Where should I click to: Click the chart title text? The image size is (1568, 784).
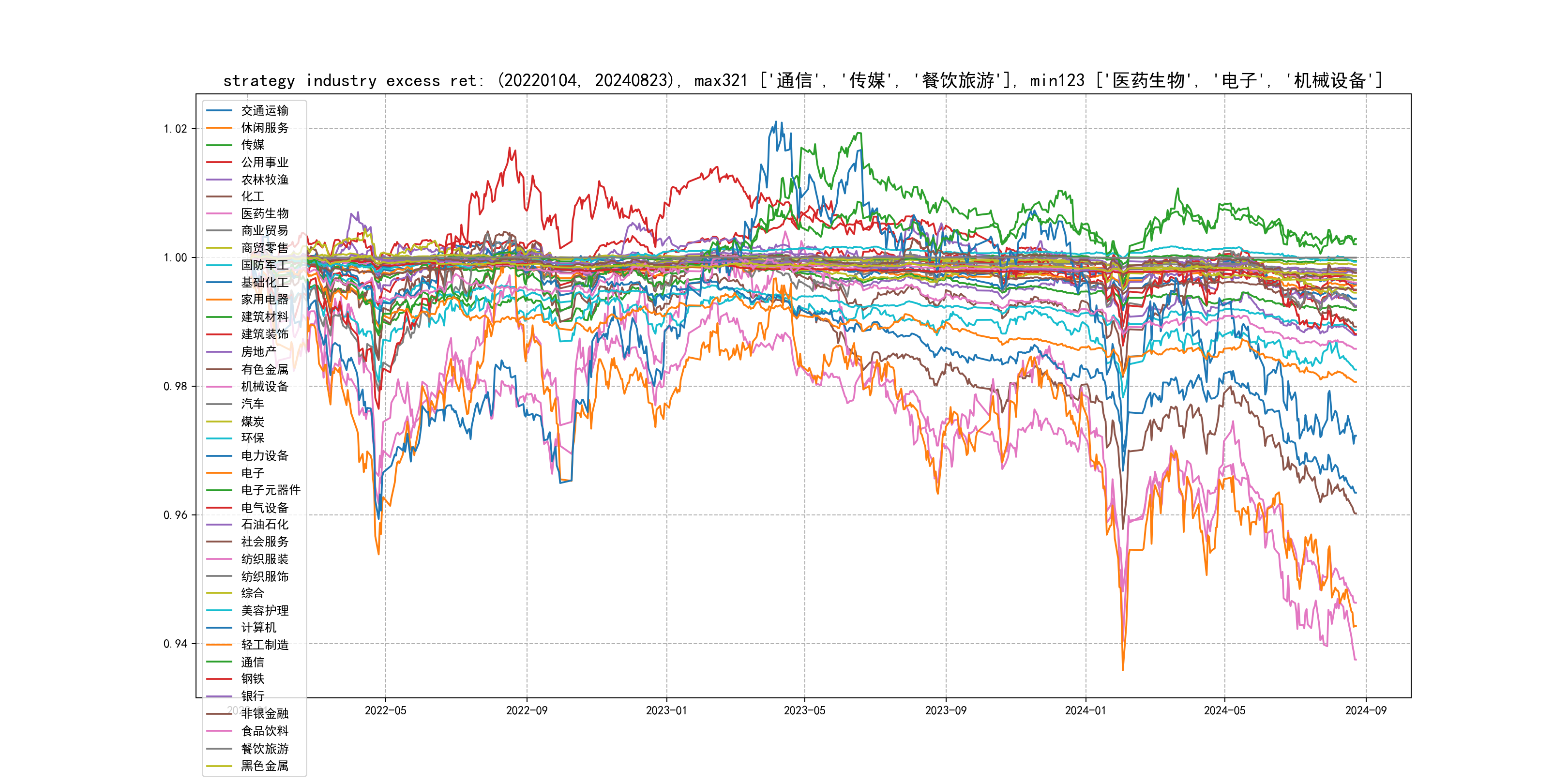(803, 80)
